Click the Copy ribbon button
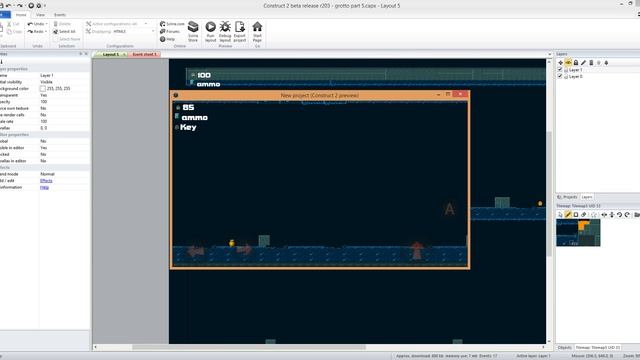The height and width of the screenshot is (360, 640). coord(14,31)
